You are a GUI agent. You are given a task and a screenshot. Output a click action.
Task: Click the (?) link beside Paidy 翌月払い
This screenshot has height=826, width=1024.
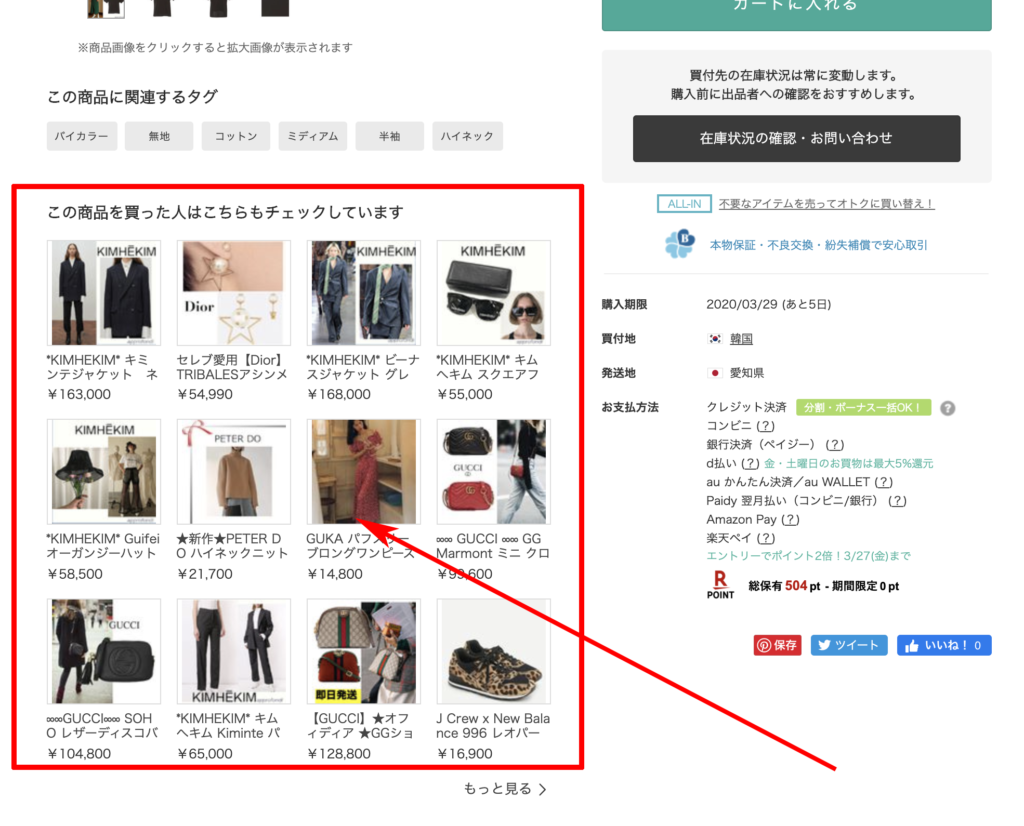pos(898,501)
